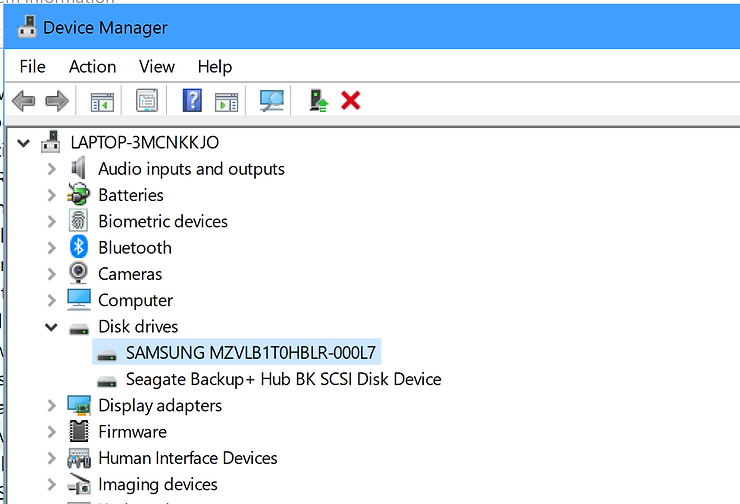Screen dimensions: 740x504
Task: Click the Forward arrow toolbar button
Action: [57, 101]
